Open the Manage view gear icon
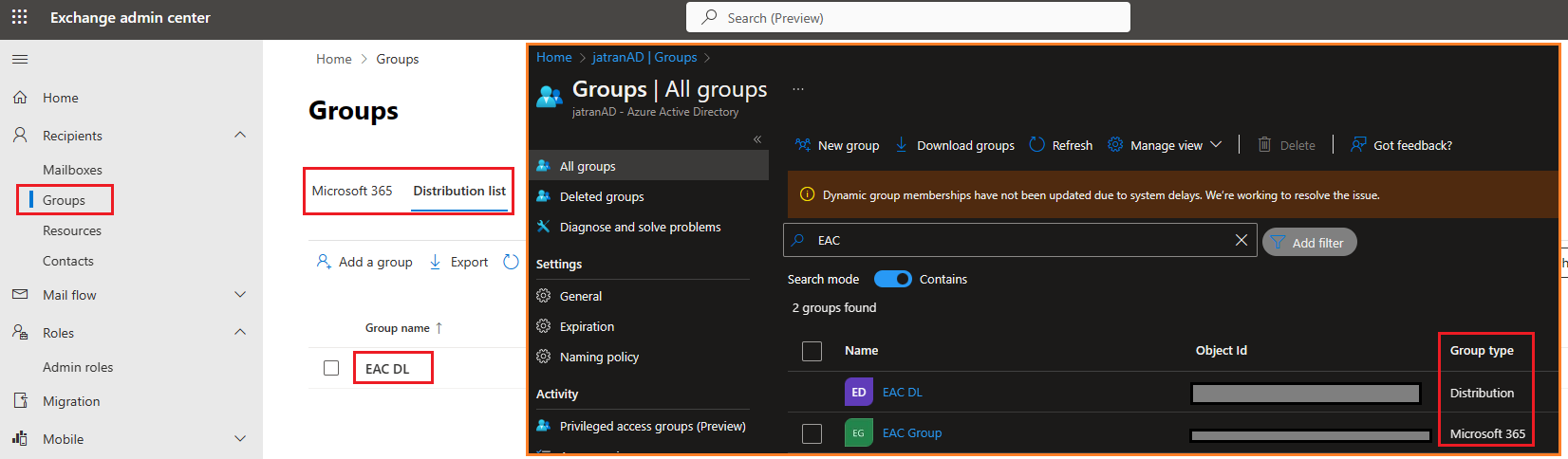Image resolution: width=1568 pixels, height=459 pixels. [1115, 144]
